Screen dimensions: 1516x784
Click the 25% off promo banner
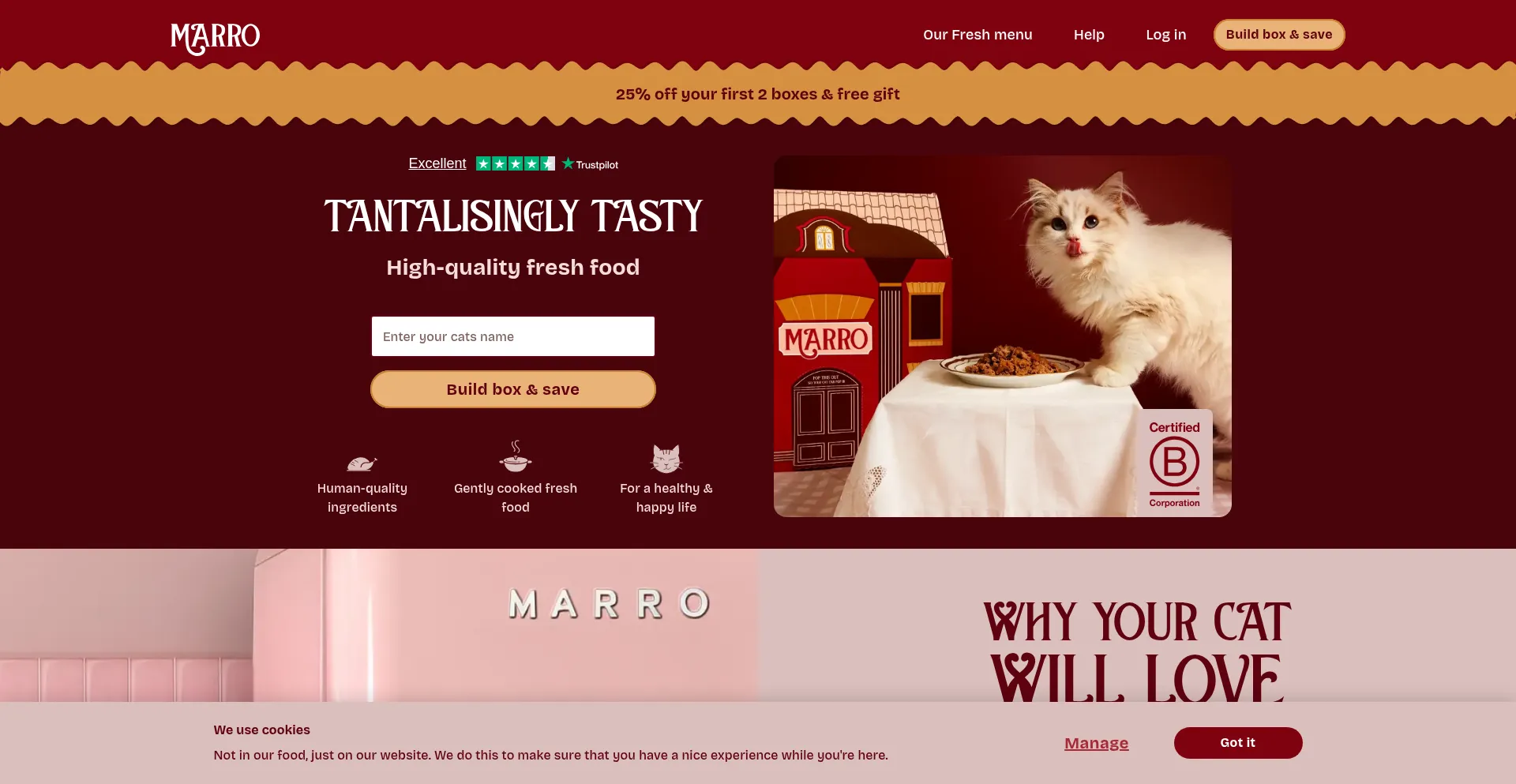pos(758,94)
